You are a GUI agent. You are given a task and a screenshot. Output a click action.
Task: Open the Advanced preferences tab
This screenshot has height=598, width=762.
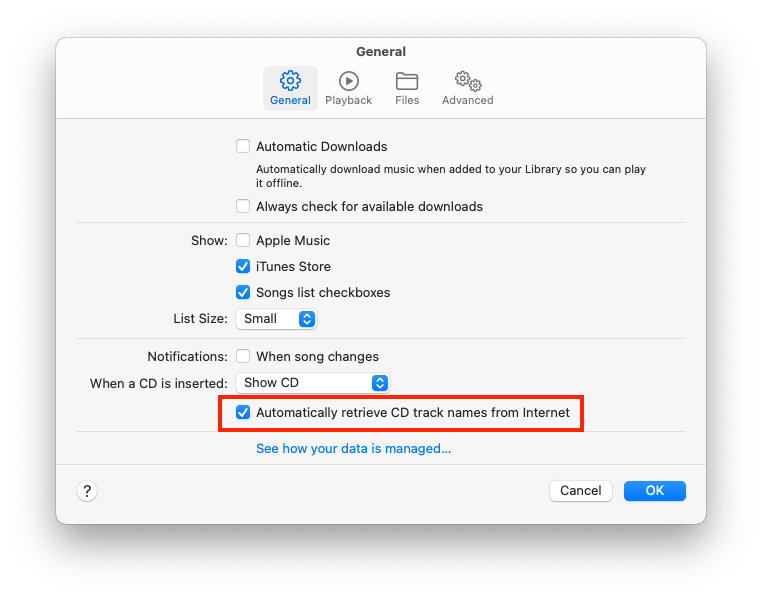(468, 88)
